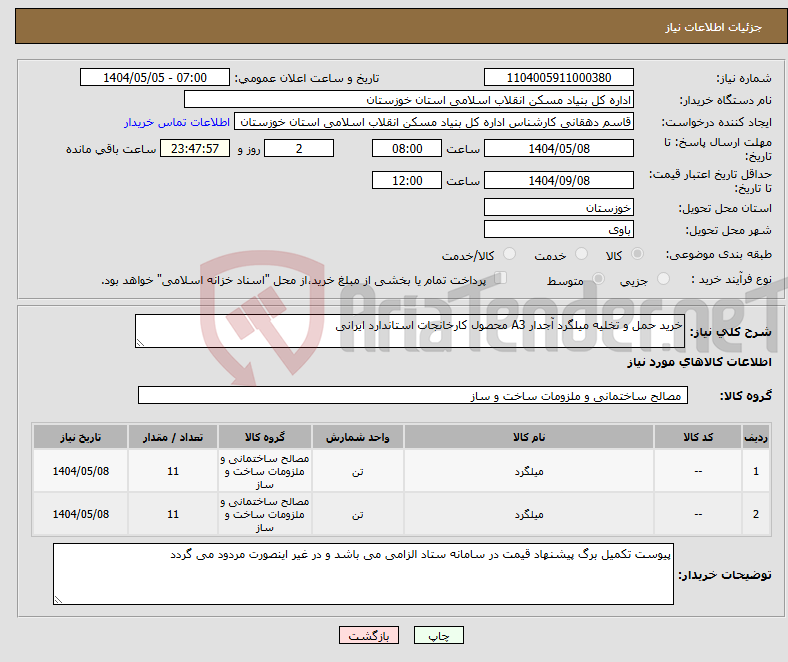Click the شماره نیاز number field
Viewport: 788px width, 662px height.
point(558,78)
